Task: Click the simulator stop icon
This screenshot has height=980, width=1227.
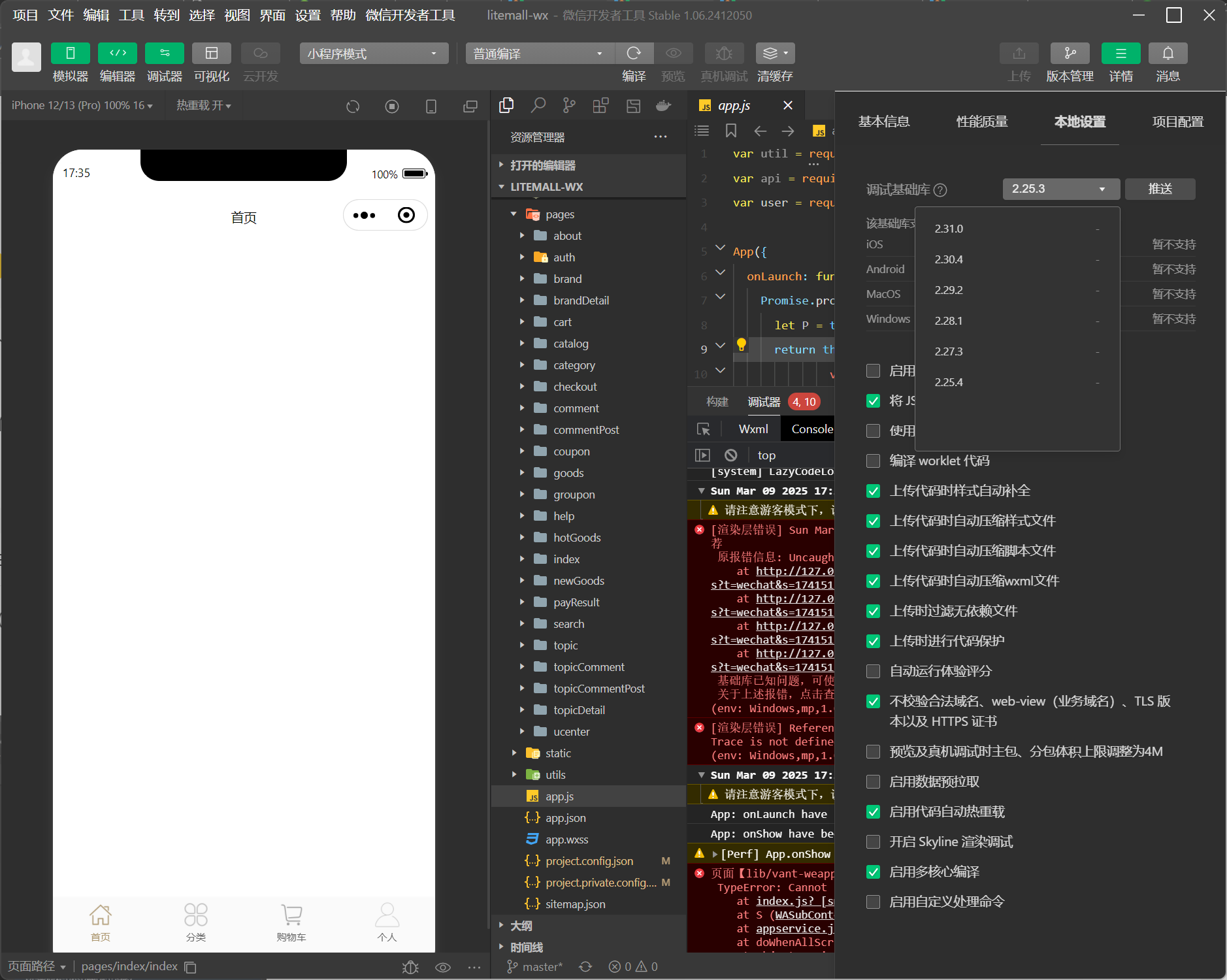Action: [x=392, y=106]
